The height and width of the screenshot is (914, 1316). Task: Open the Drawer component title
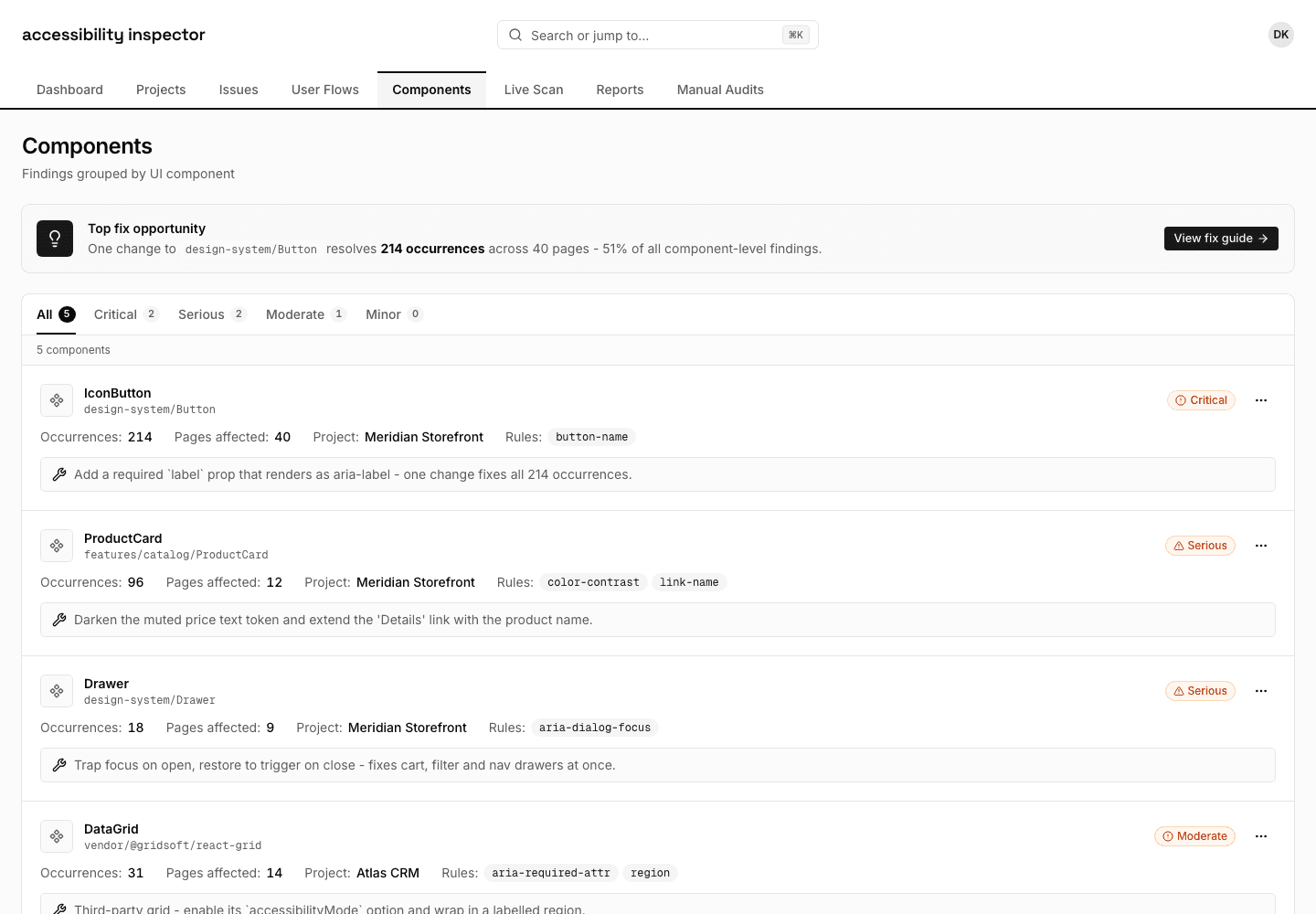tap(106, 684)
